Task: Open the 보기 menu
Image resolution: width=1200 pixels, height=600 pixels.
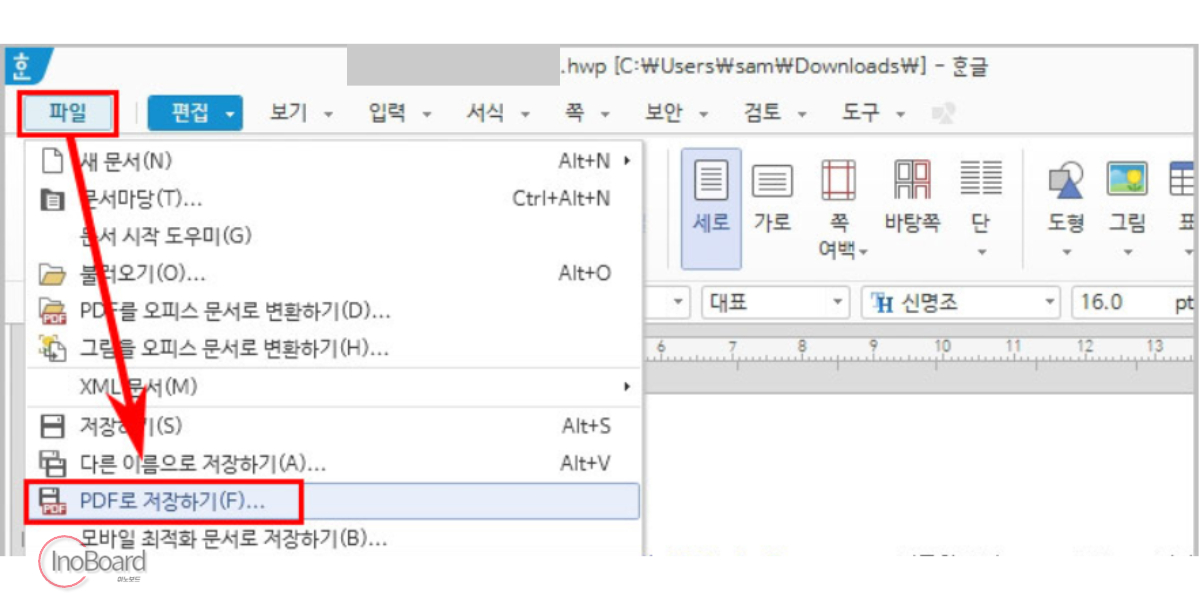Action: point(288,113)
